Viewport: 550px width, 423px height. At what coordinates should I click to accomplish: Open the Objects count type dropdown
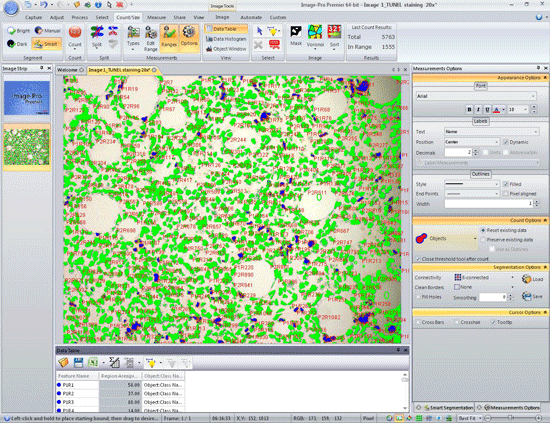click(x=446, y=239)
